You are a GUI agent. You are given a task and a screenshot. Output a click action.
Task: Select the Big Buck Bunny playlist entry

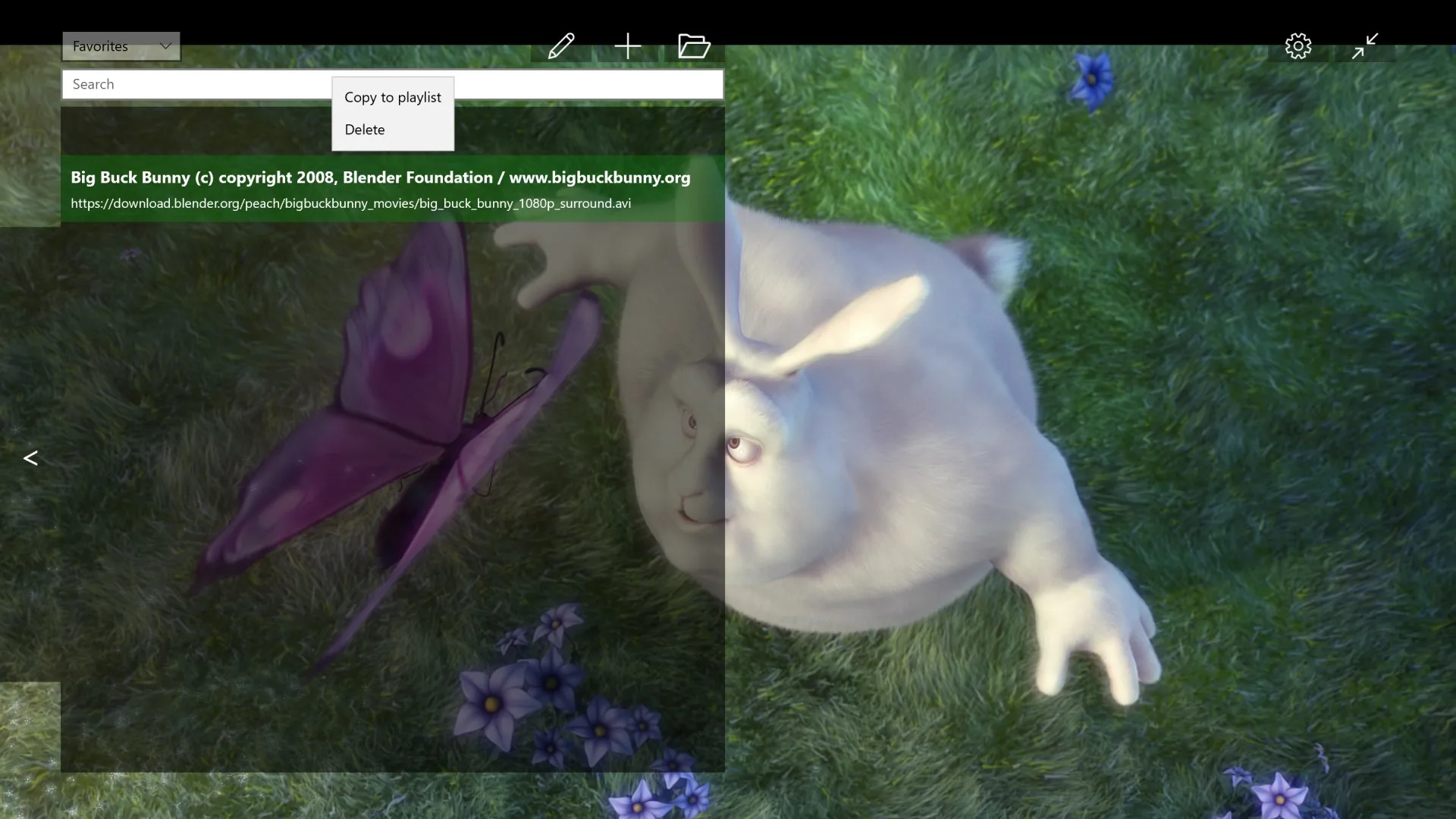pos(393,189)
